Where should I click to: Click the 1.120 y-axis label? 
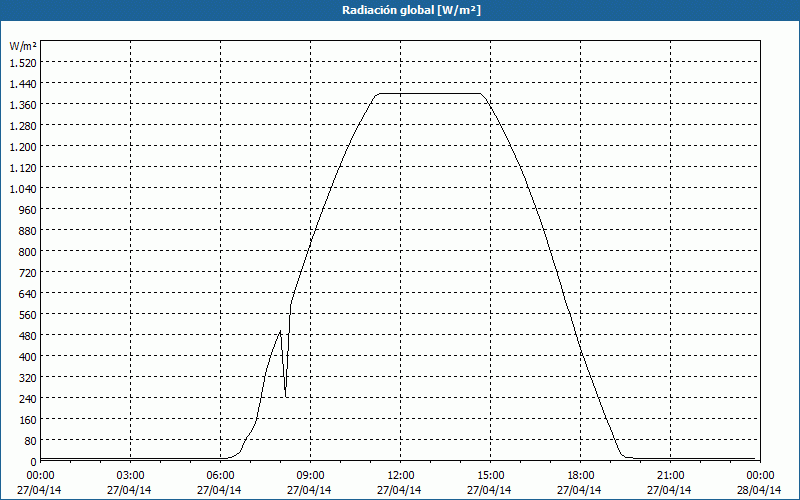tap(23, 168)
